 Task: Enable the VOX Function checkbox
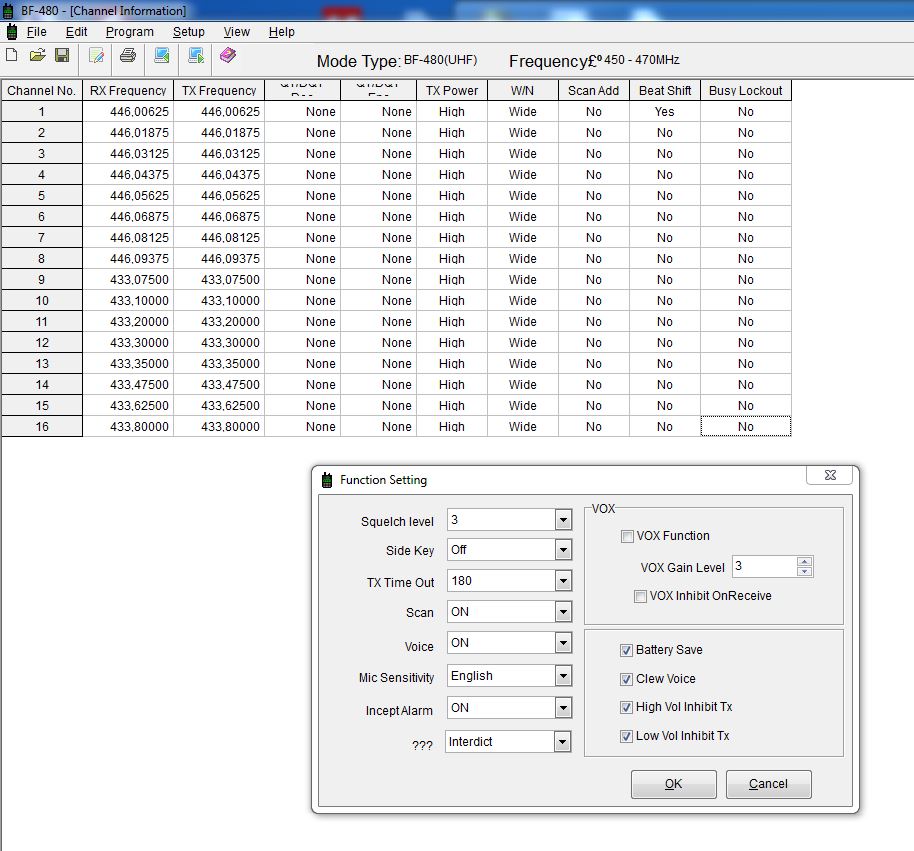point(627,536)
